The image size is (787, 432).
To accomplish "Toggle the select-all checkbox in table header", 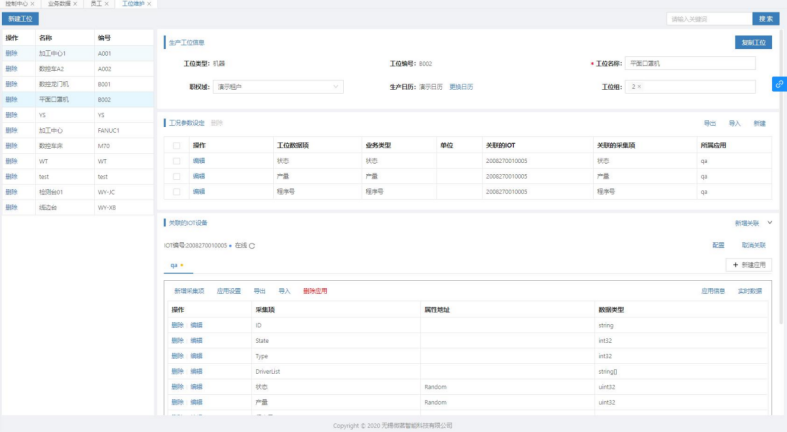I will pyautogui.click(x=177, y=145).
